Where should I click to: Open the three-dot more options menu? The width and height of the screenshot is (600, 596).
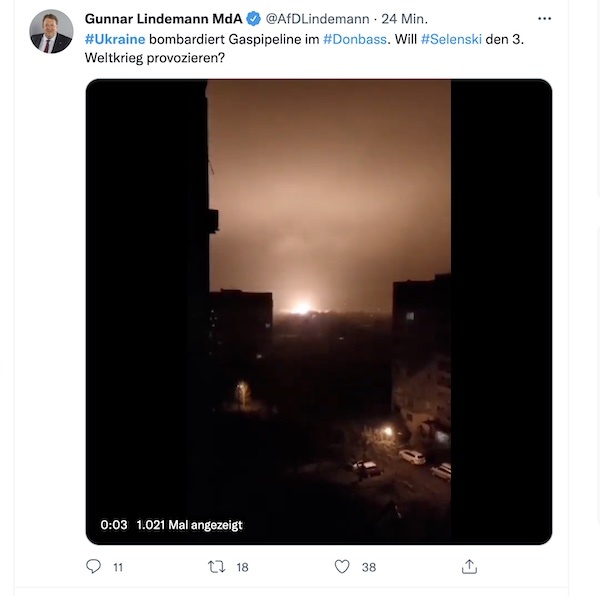tap(544, 18)
